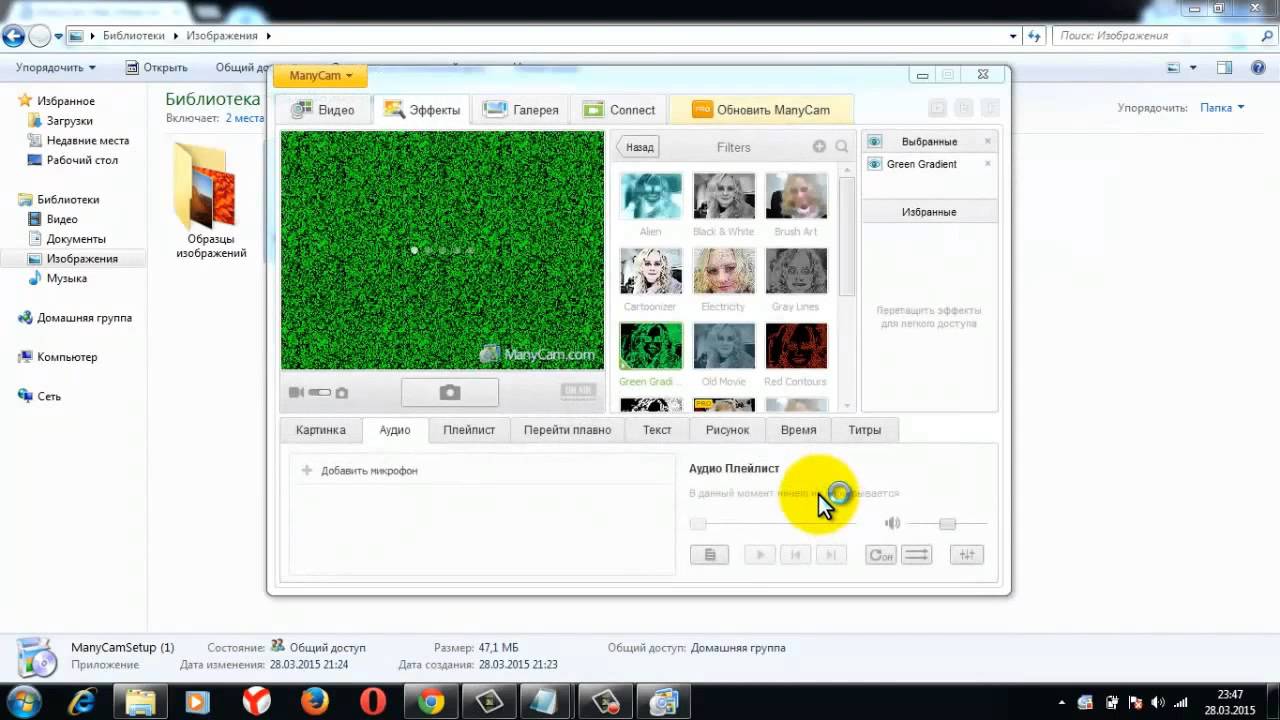Viewport: 1280px width, 720px height.
Task: Expand the Упорядочить menu in Explorer
Action: pyautogui.click(x=56, y=67)
